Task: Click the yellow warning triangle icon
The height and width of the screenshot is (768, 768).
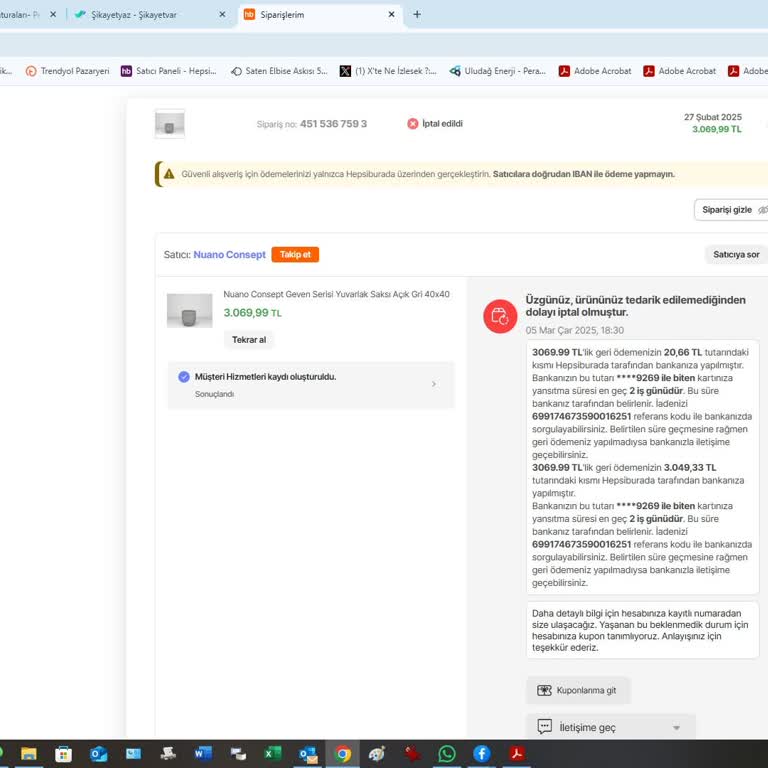Action: click(x=169, y=174)
